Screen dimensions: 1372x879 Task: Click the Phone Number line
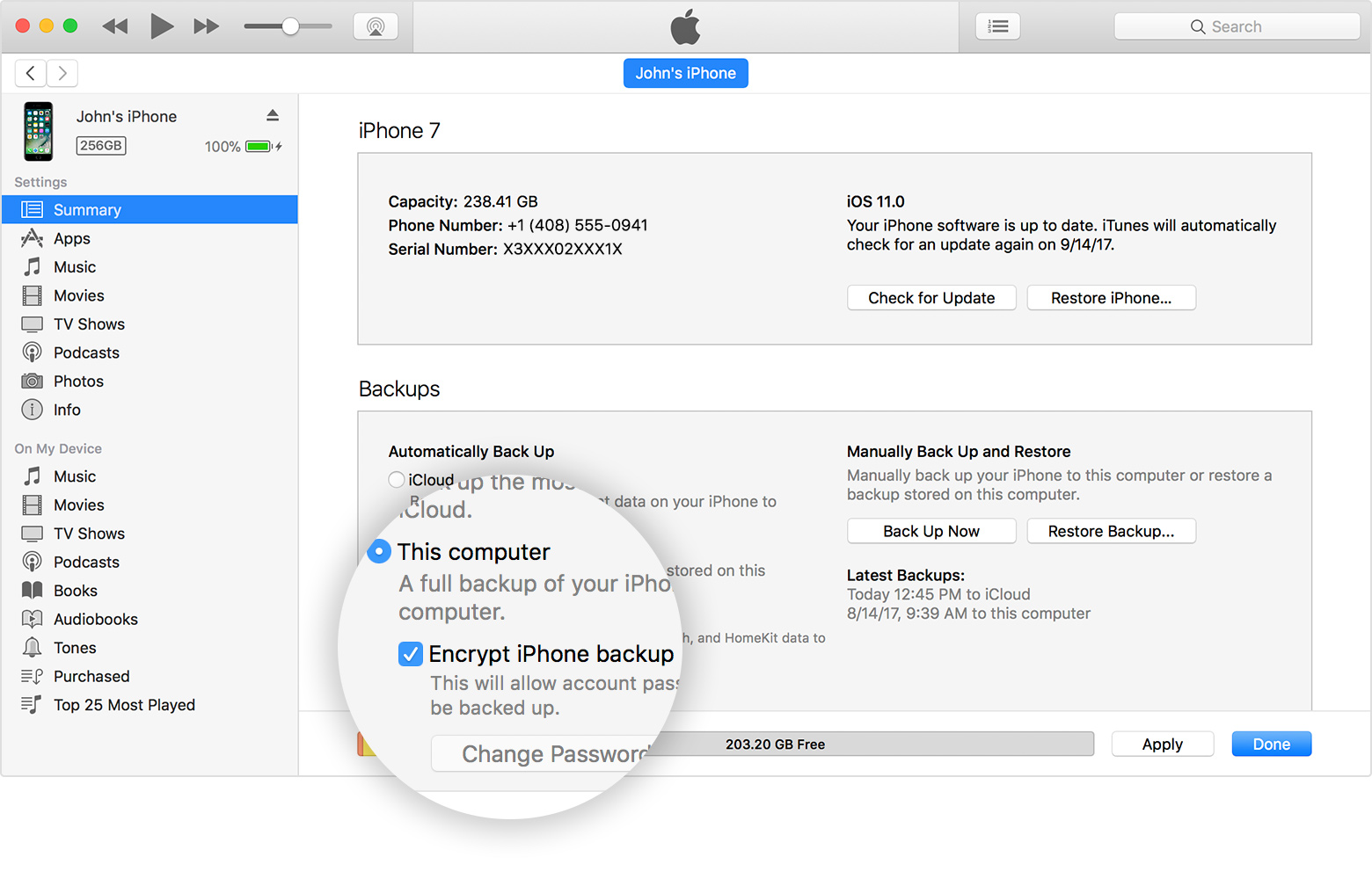click(x=518, y=225)
